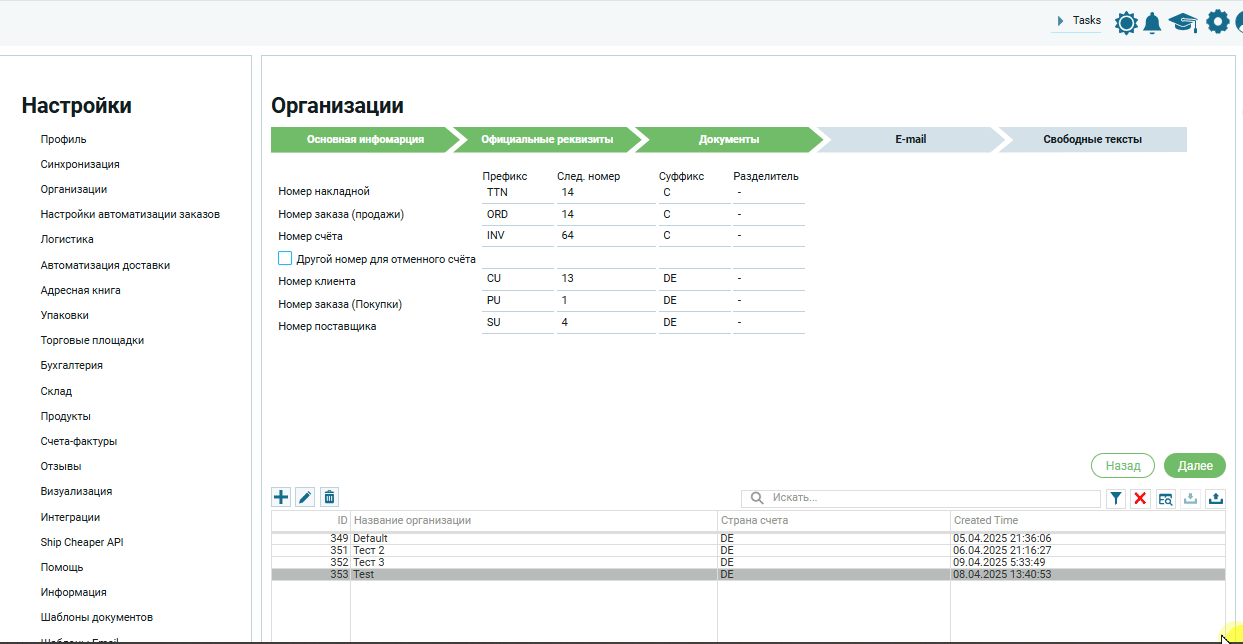Open Логистика in settings sidebar
The width and height of the screenshot is (1243, 644).
(x=67, y=239)
